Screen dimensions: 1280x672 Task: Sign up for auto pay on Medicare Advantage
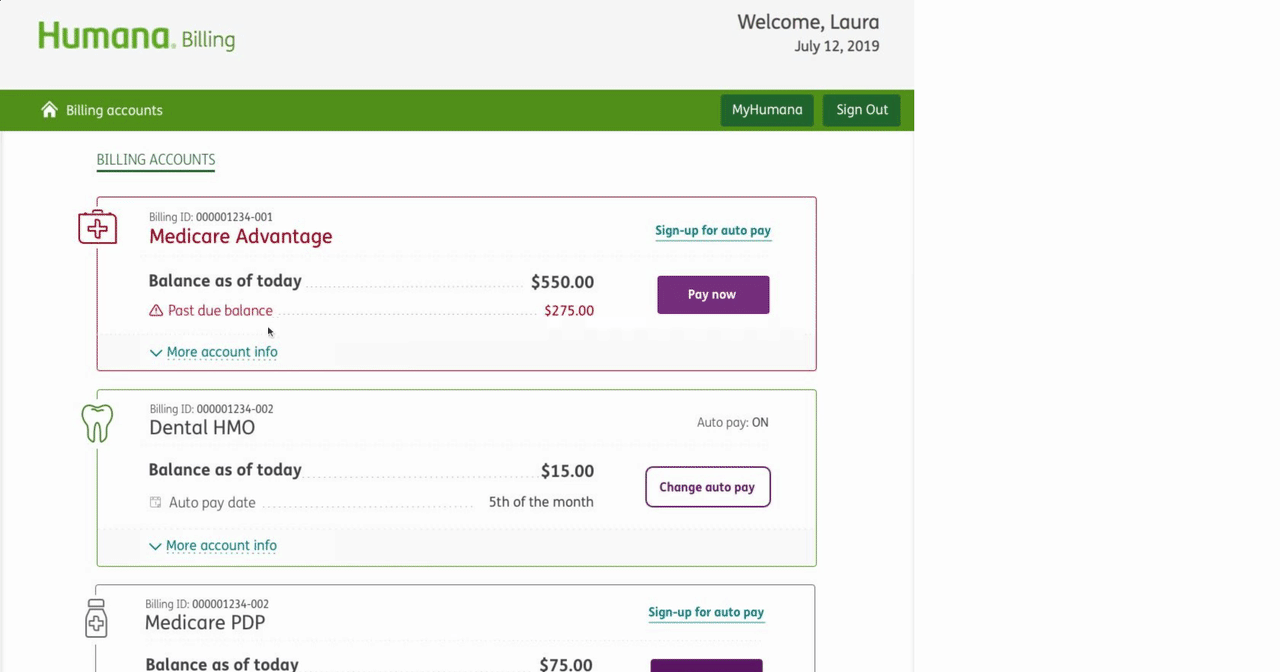pos(713,231)
